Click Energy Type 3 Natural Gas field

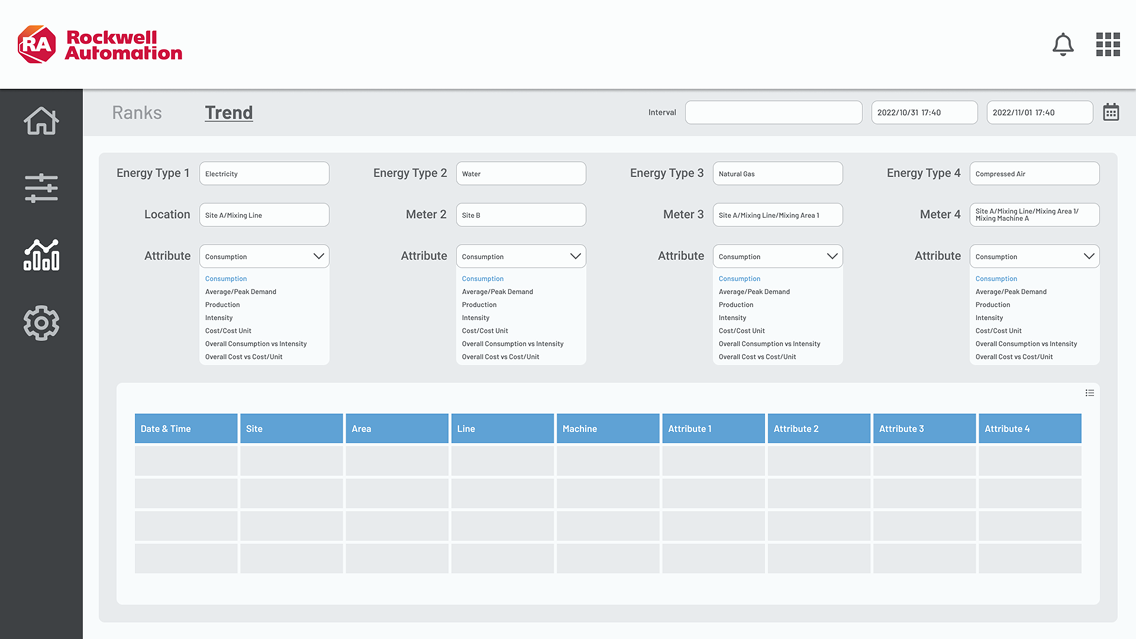coord(778,173)
